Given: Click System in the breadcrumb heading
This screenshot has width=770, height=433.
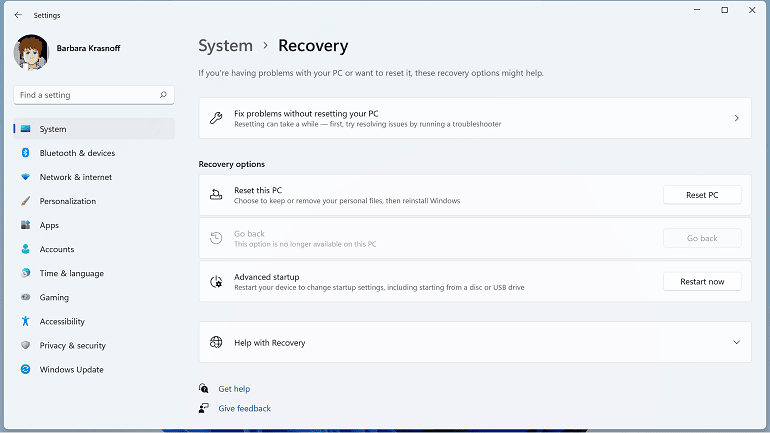Looking at the screenshot, I should [x=225, y=46].
